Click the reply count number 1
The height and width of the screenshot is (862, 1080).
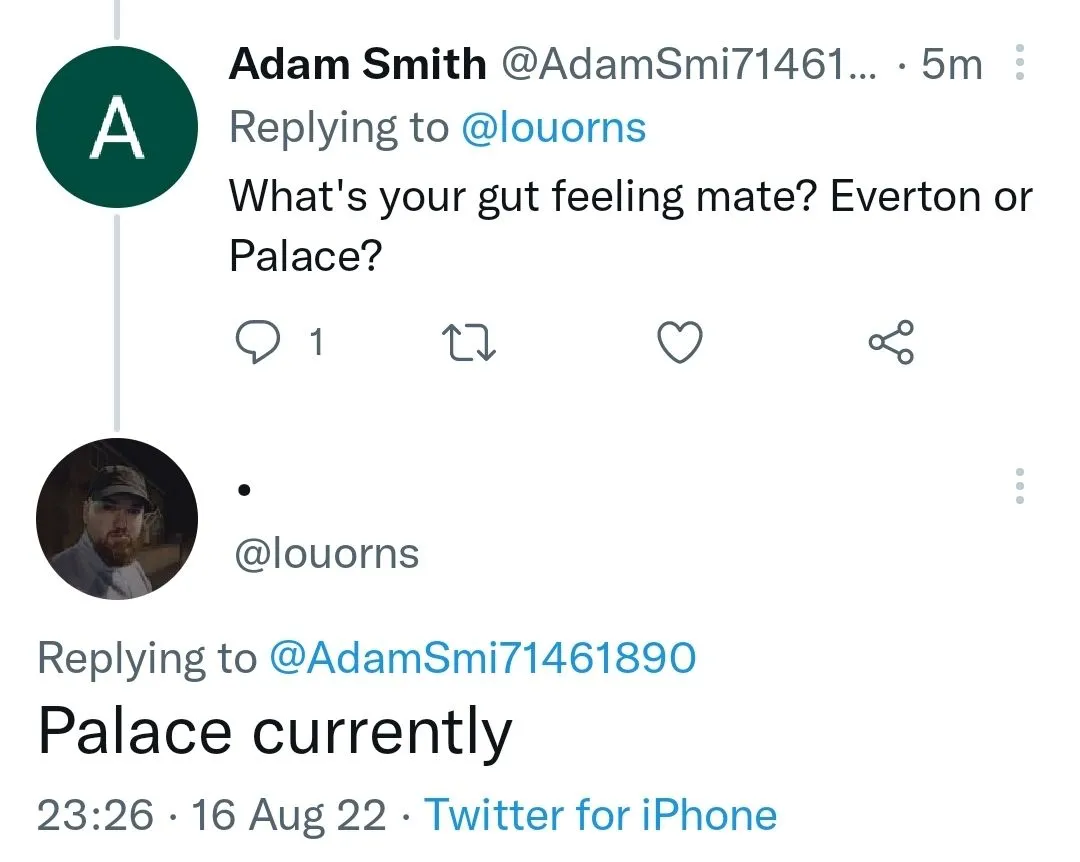(316, 343)
